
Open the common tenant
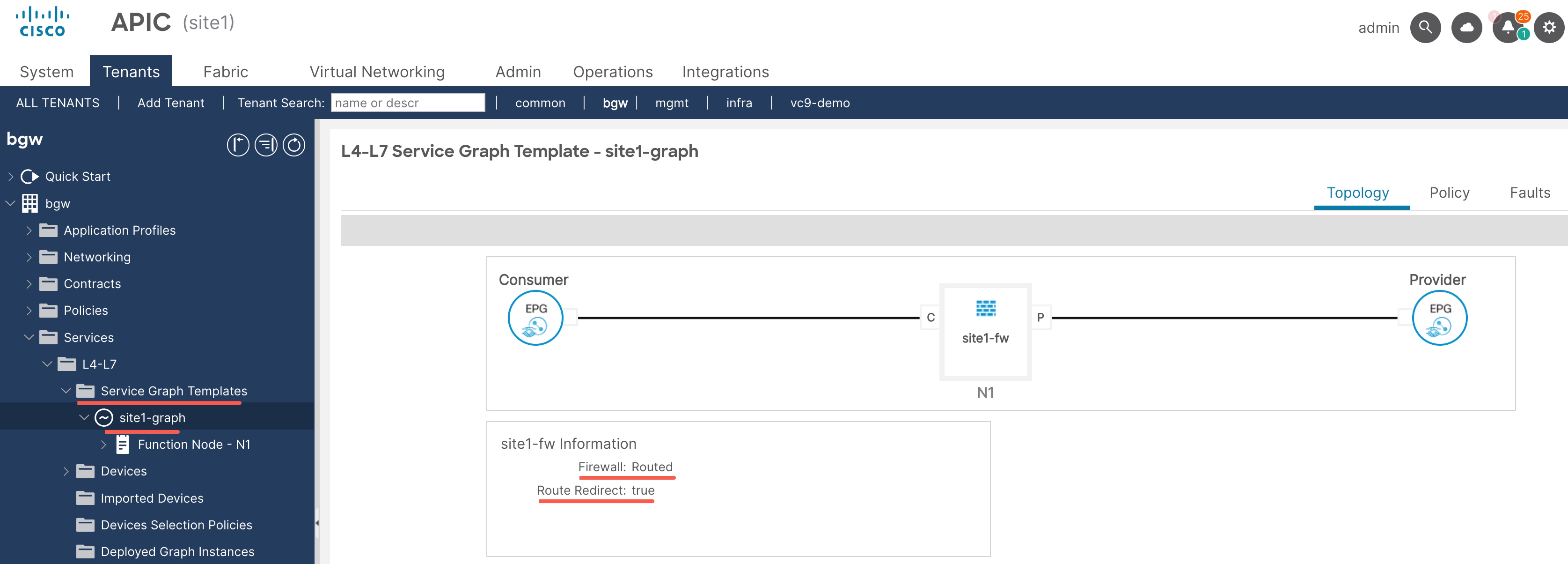(541, 103)
